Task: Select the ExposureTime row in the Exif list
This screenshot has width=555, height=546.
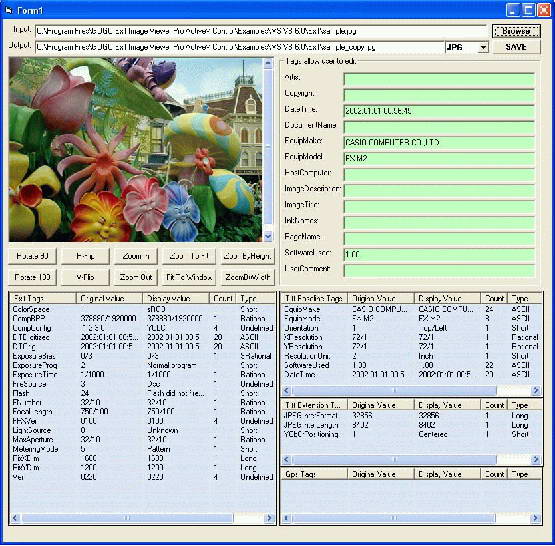Action: (142, 374)
